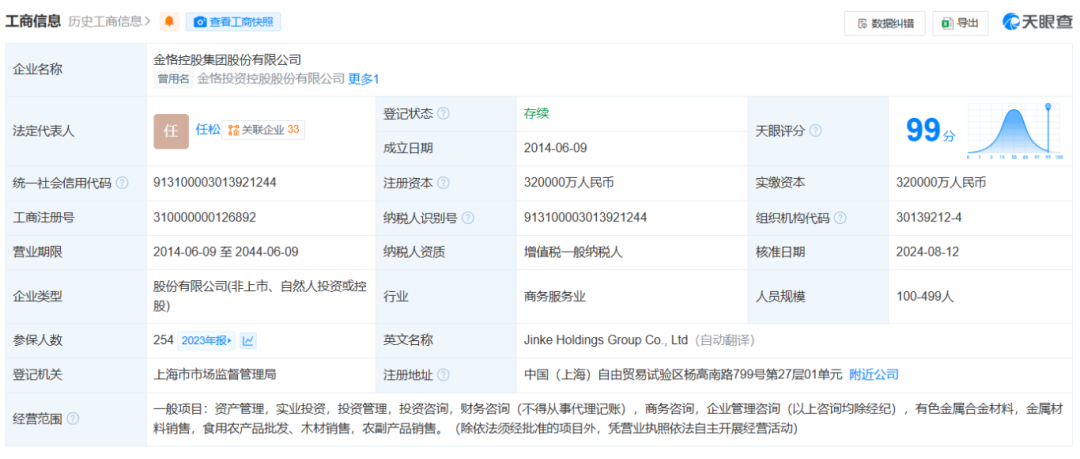Click help icon beside 统一社会信用代码
The height and width of the screenshot is (459, 1080).
tap(122, 183)
